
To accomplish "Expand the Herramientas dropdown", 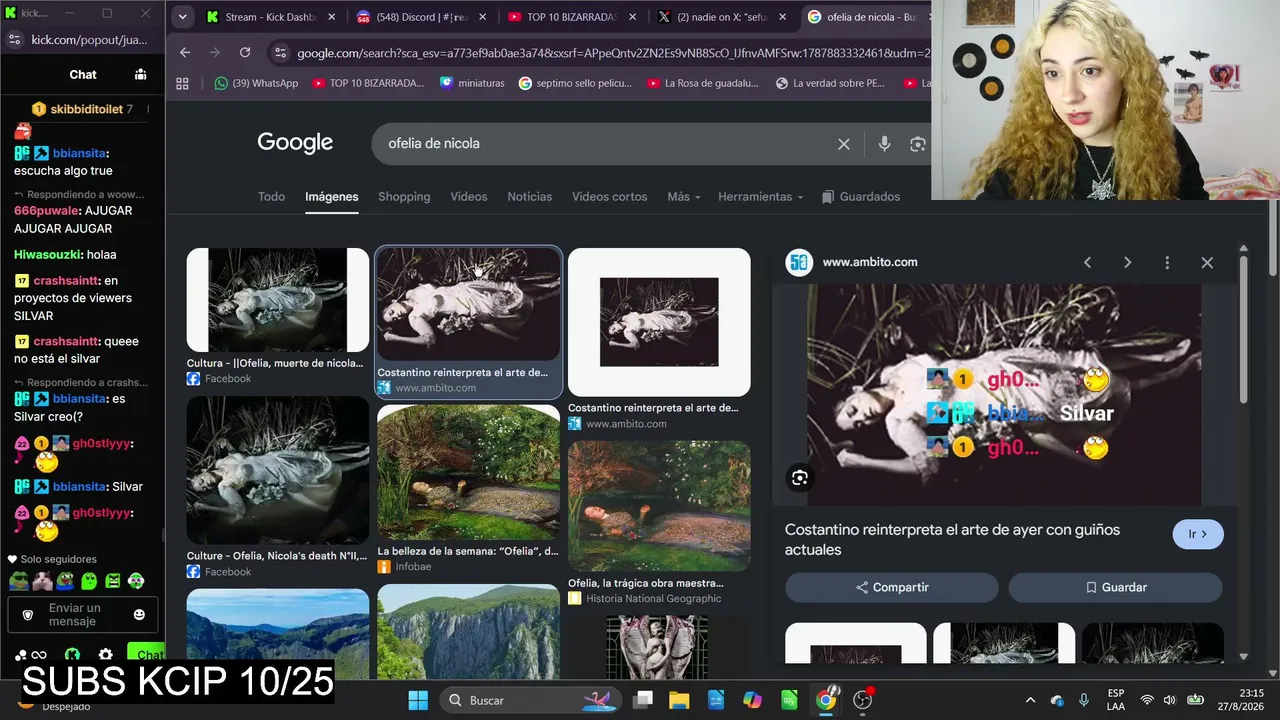I will 761,197.
